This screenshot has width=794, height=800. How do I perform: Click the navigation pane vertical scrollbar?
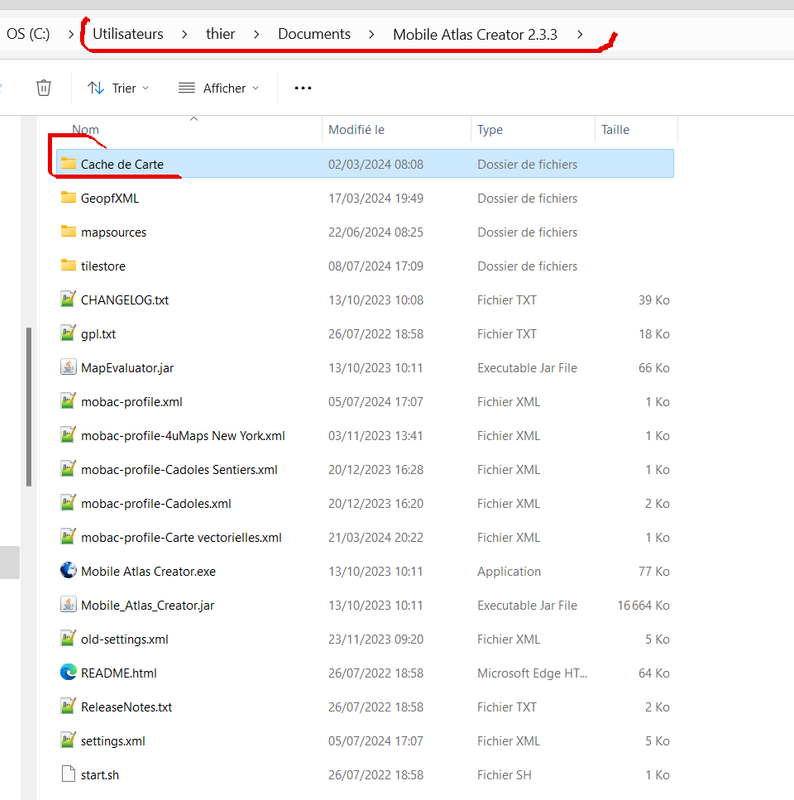pos(29,407)
